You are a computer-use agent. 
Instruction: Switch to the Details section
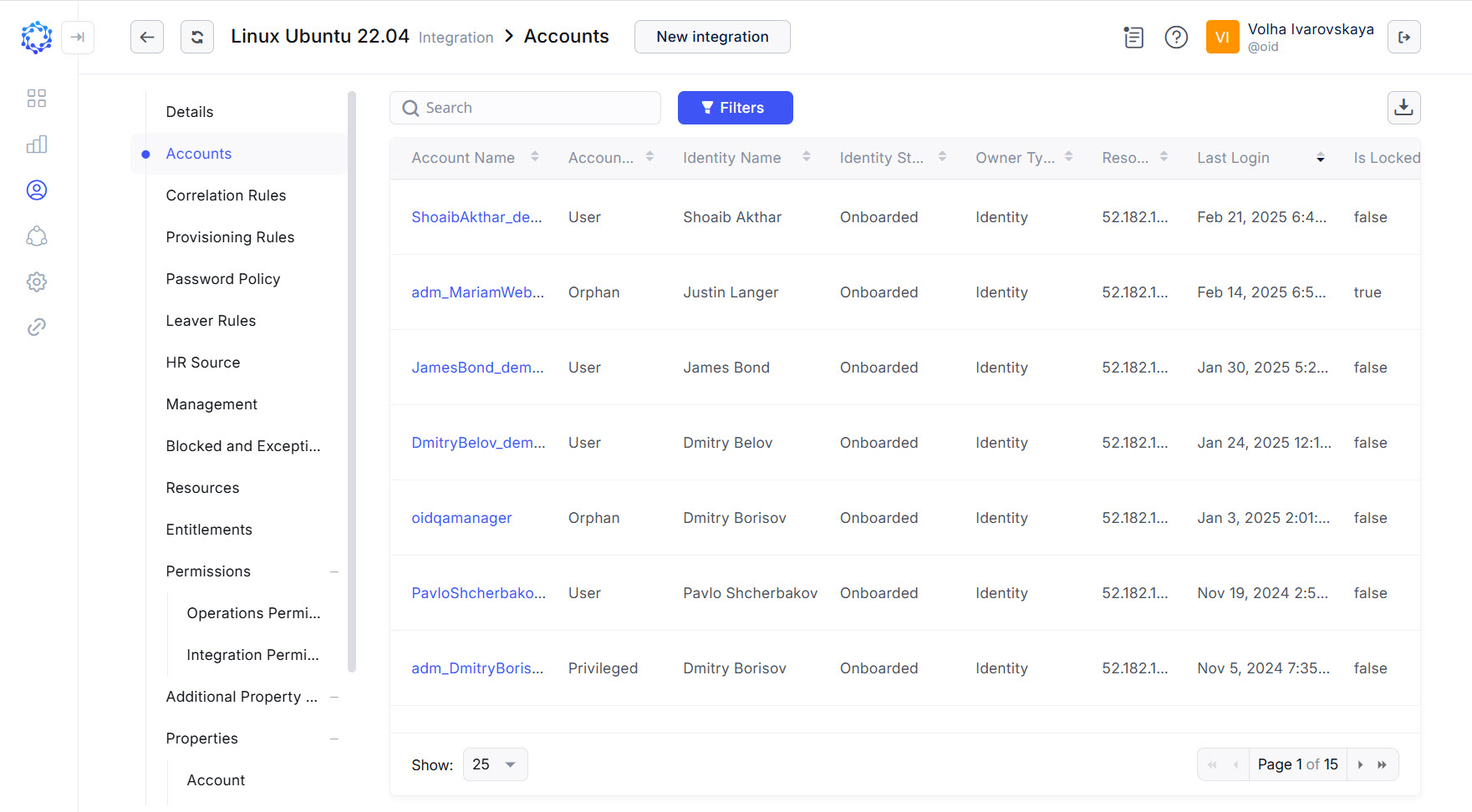(x=190, y=111)
